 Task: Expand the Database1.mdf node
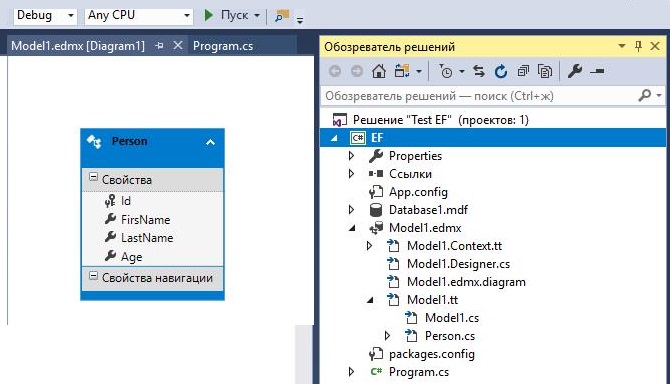pyautogui.click(x=351, y=210)
